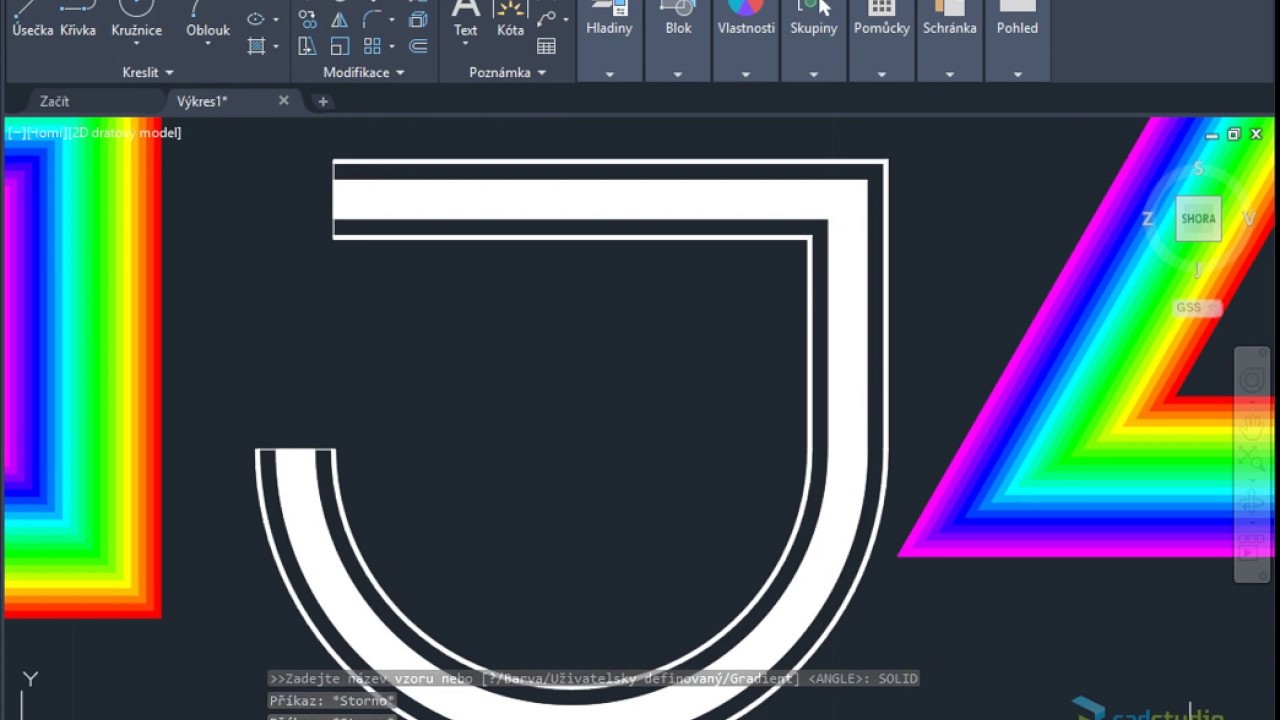Select the Oblouk arc tool

(208, 20)
